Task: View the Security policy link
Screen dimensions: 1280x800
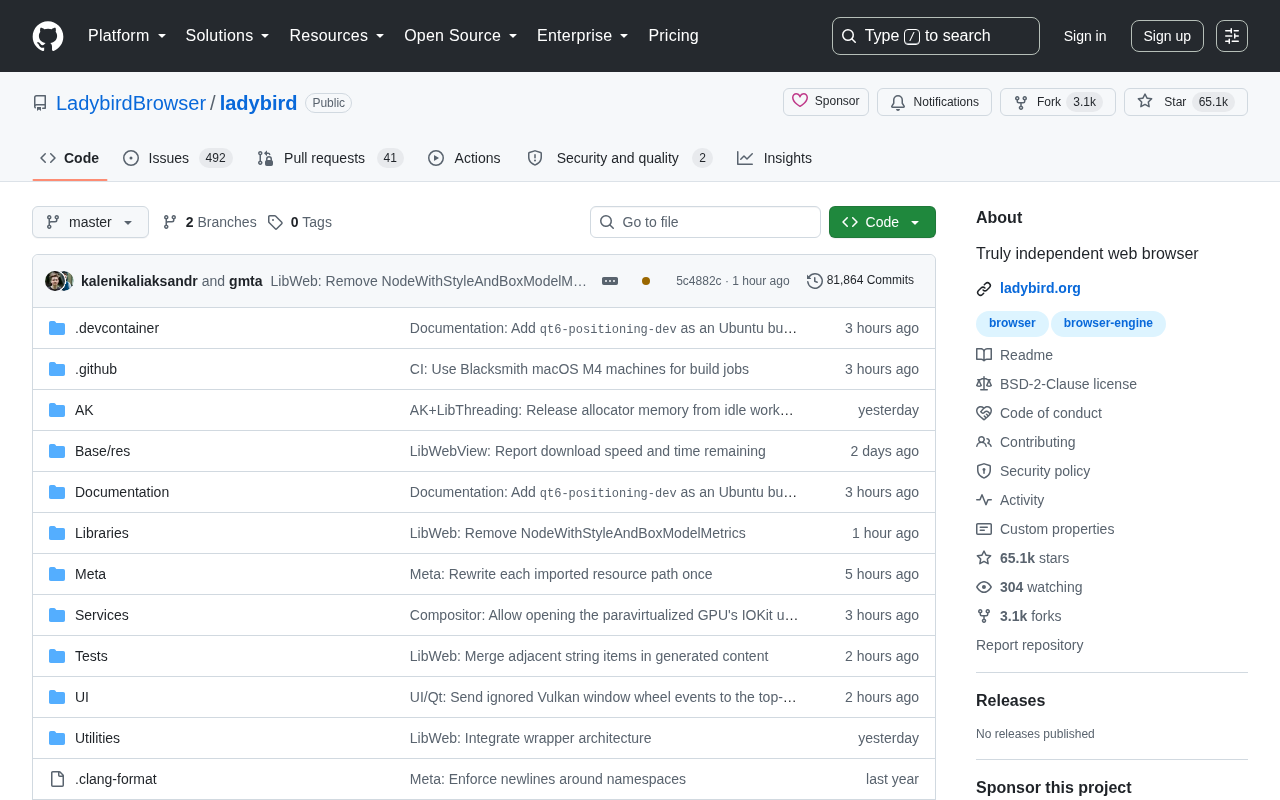Action: pos(1045,471)
